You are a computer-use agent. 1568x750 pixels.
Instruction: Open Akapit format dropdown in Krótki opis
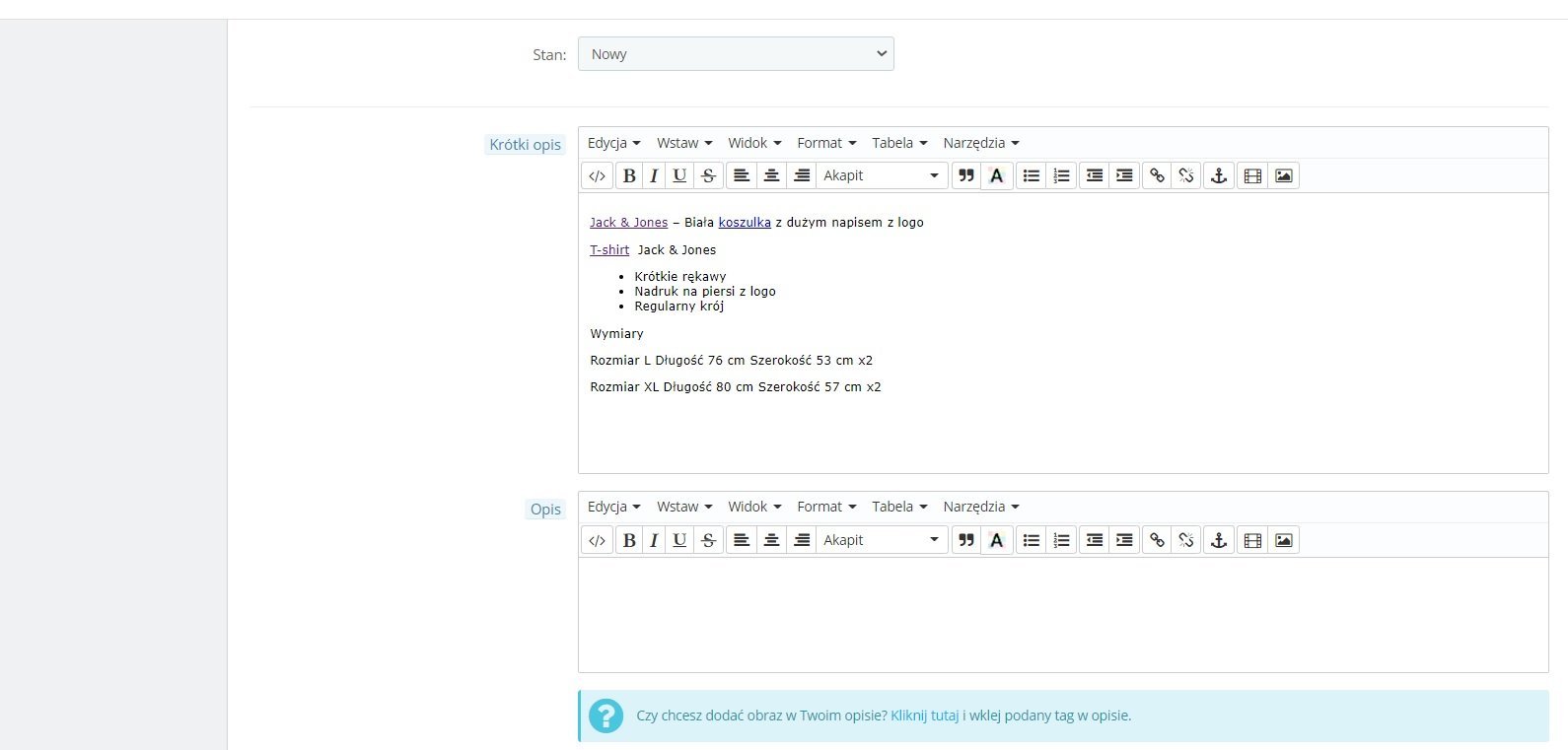[x=882, y=175]
